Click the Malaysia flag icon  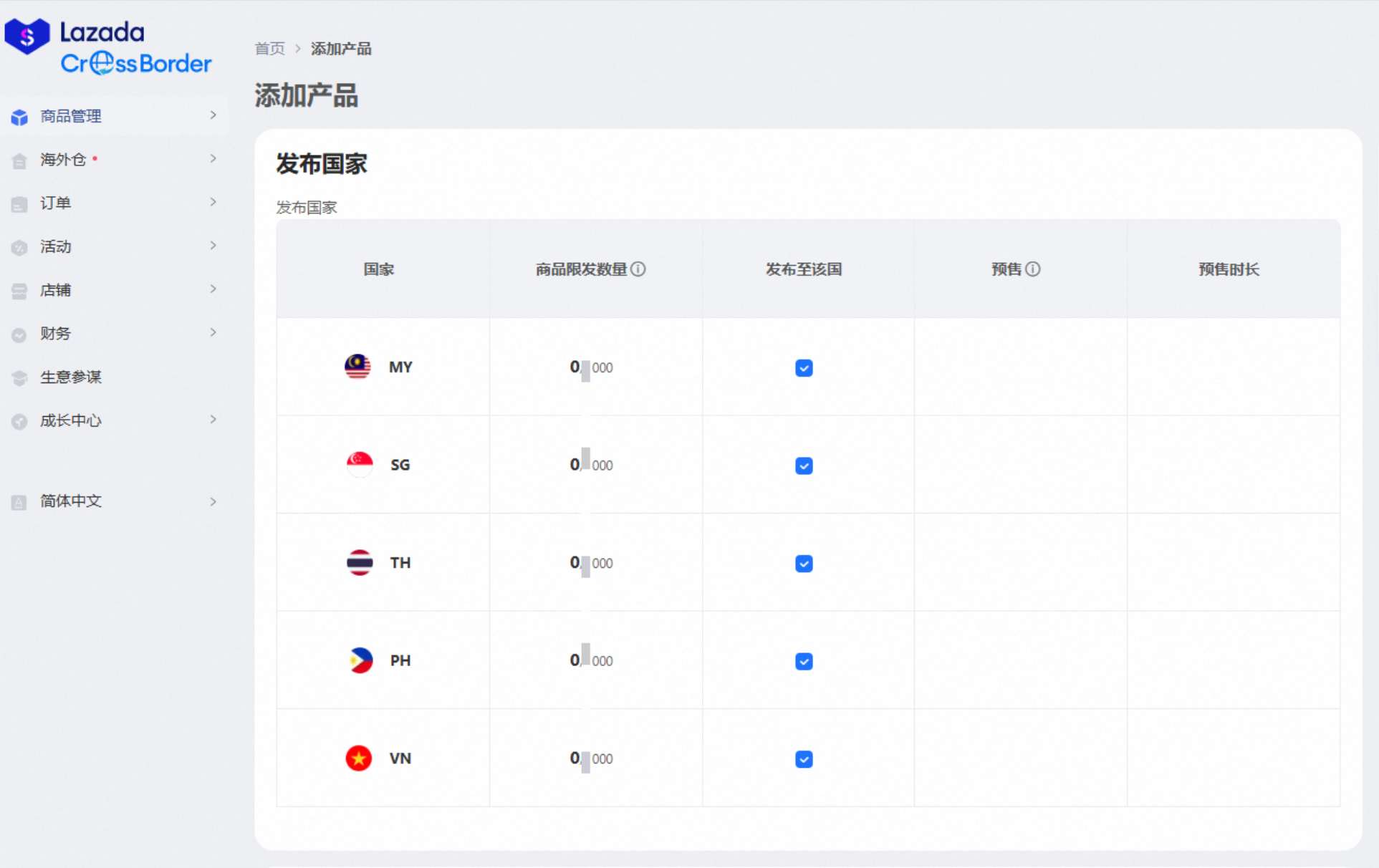click(357, 367)
